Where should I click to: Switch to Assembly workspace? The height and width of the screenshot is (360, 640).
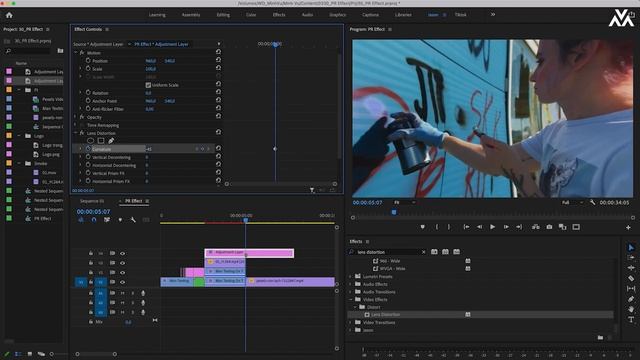[191, 15]
